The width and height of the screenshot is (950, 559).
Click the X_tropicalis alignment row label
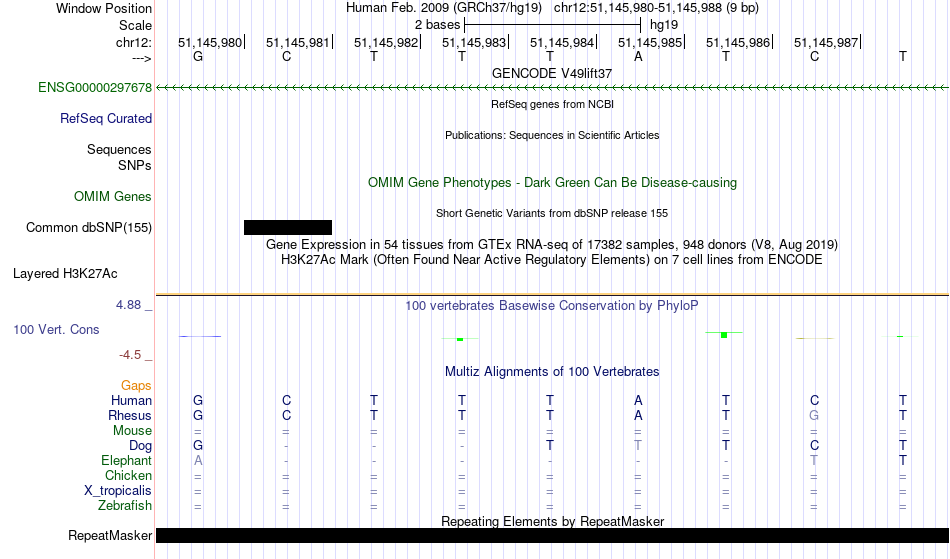[x=118, y=491]
